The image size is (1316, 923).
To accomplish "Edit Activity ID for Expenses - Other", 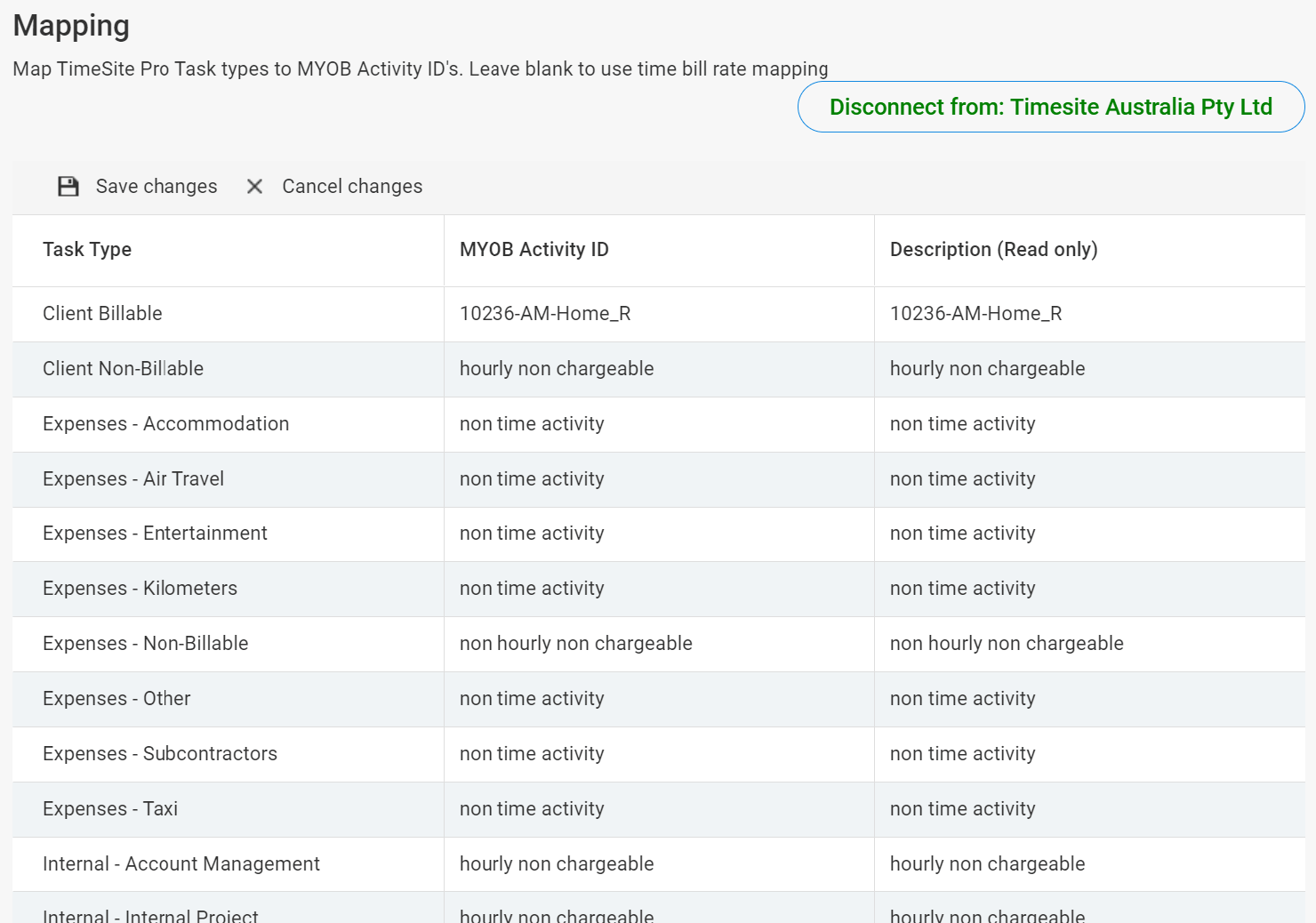I will click(658, 699).
